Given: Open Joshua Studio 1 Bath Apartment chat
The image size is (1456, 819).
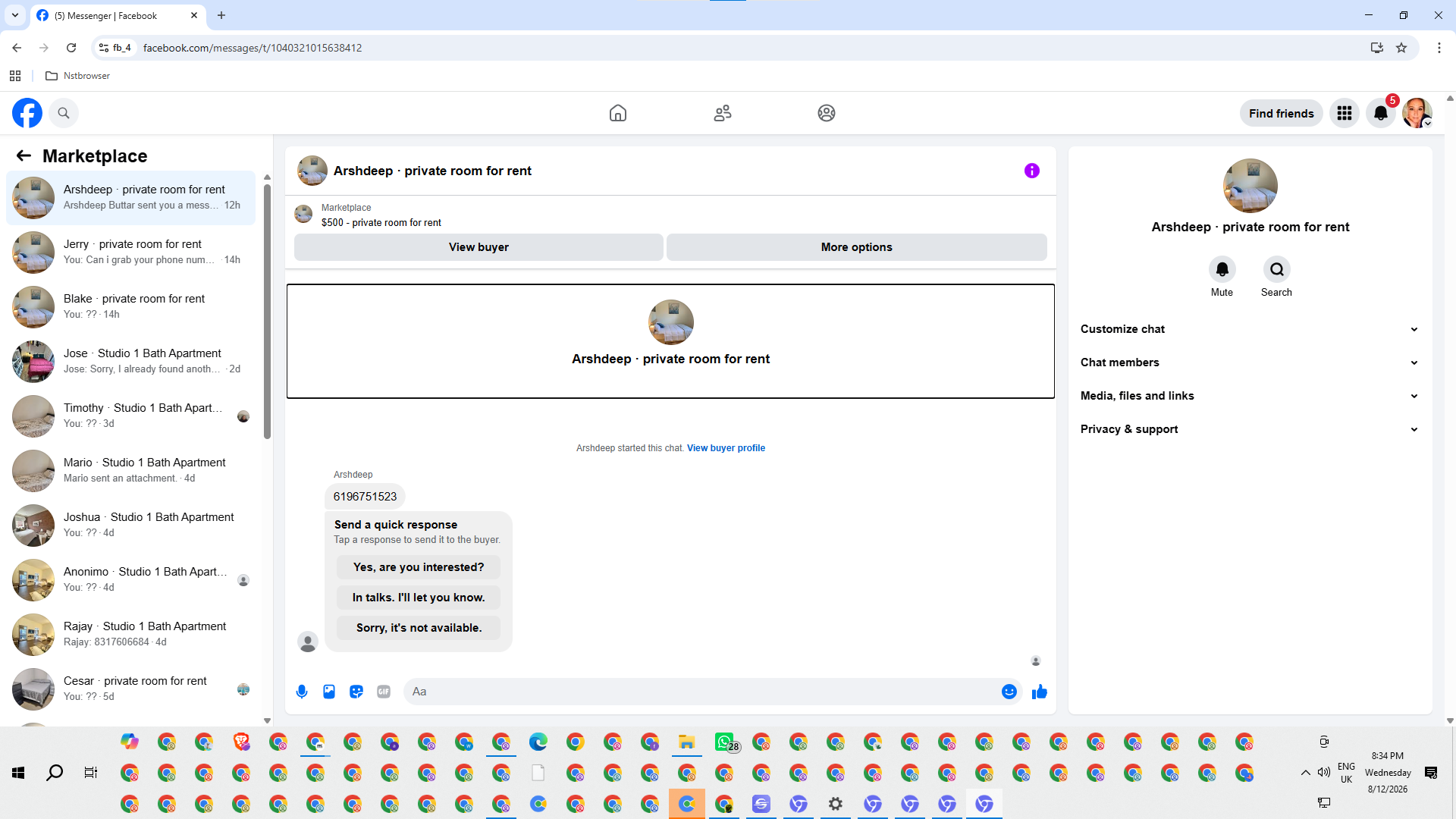Looking at the screenshot, I should point(130,526).
